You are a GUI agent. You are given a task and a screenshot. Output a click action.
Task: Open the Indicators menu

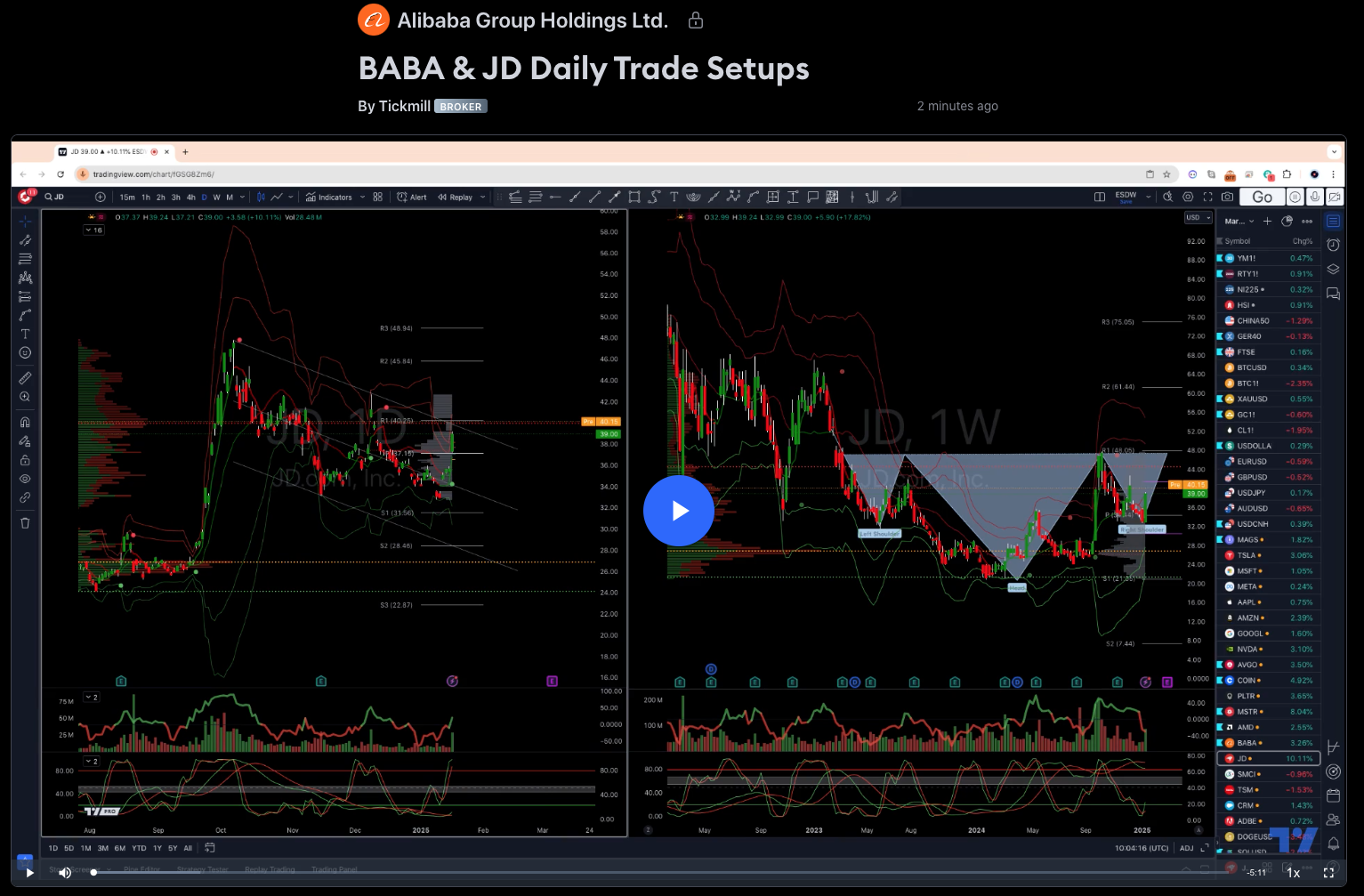tap(328, 198)
